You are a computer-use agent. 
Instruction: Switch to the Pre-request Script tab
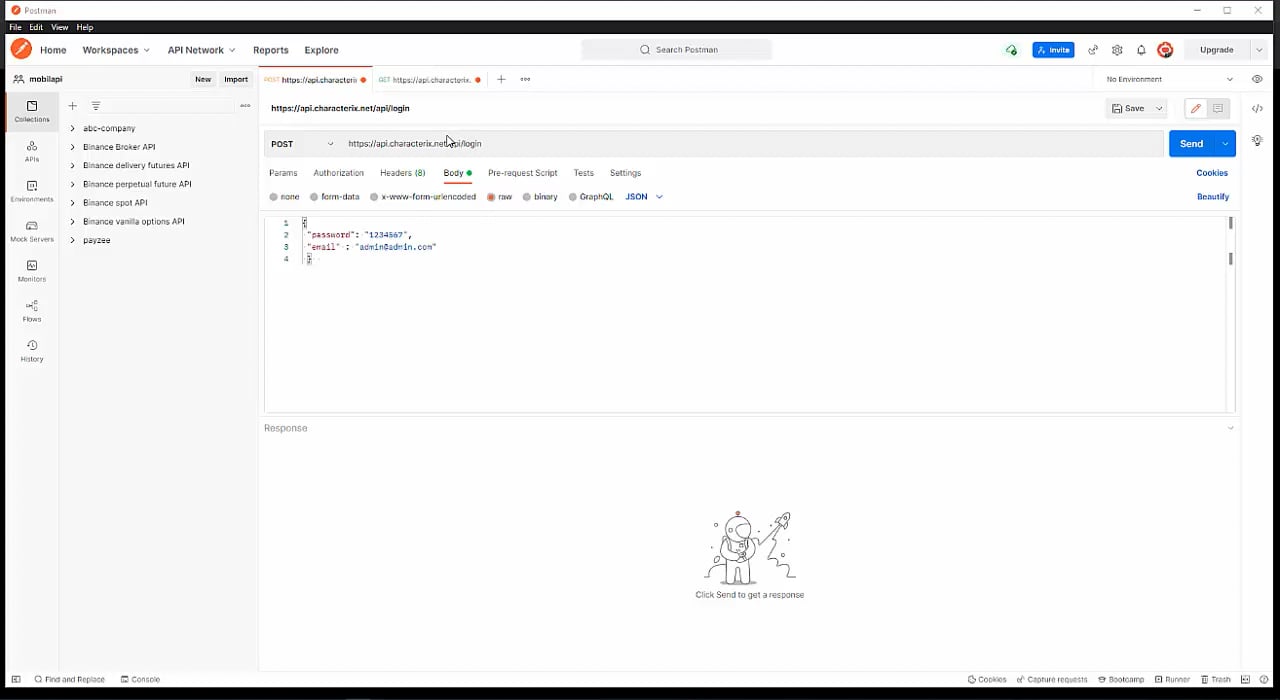(x=522, y=173)
